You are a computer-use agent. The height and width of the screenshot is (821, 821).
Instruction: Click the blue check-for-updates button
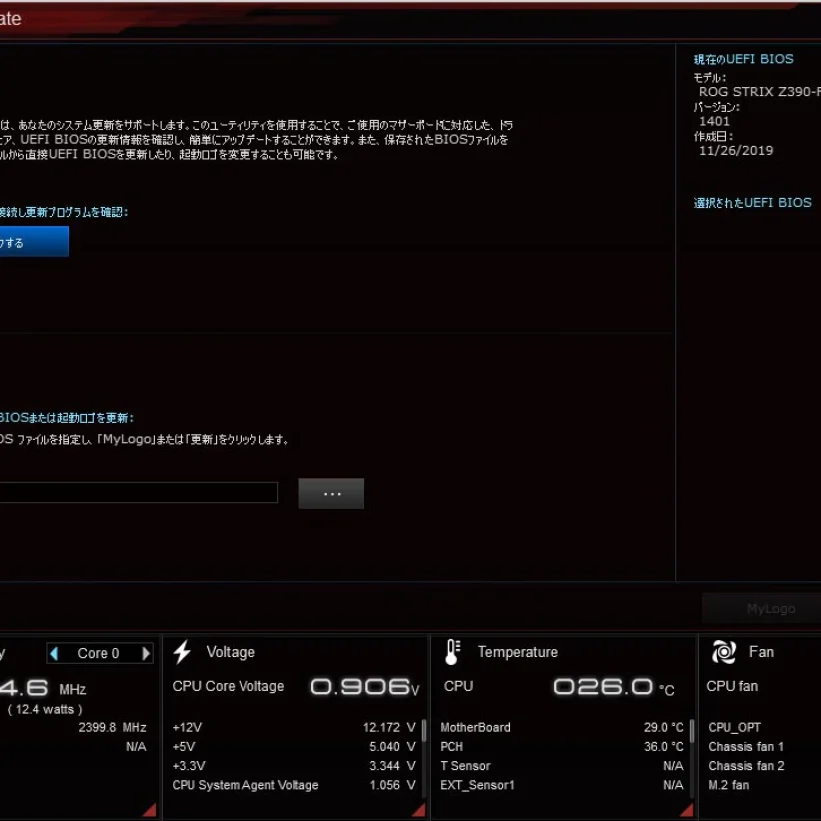[34, 241]
